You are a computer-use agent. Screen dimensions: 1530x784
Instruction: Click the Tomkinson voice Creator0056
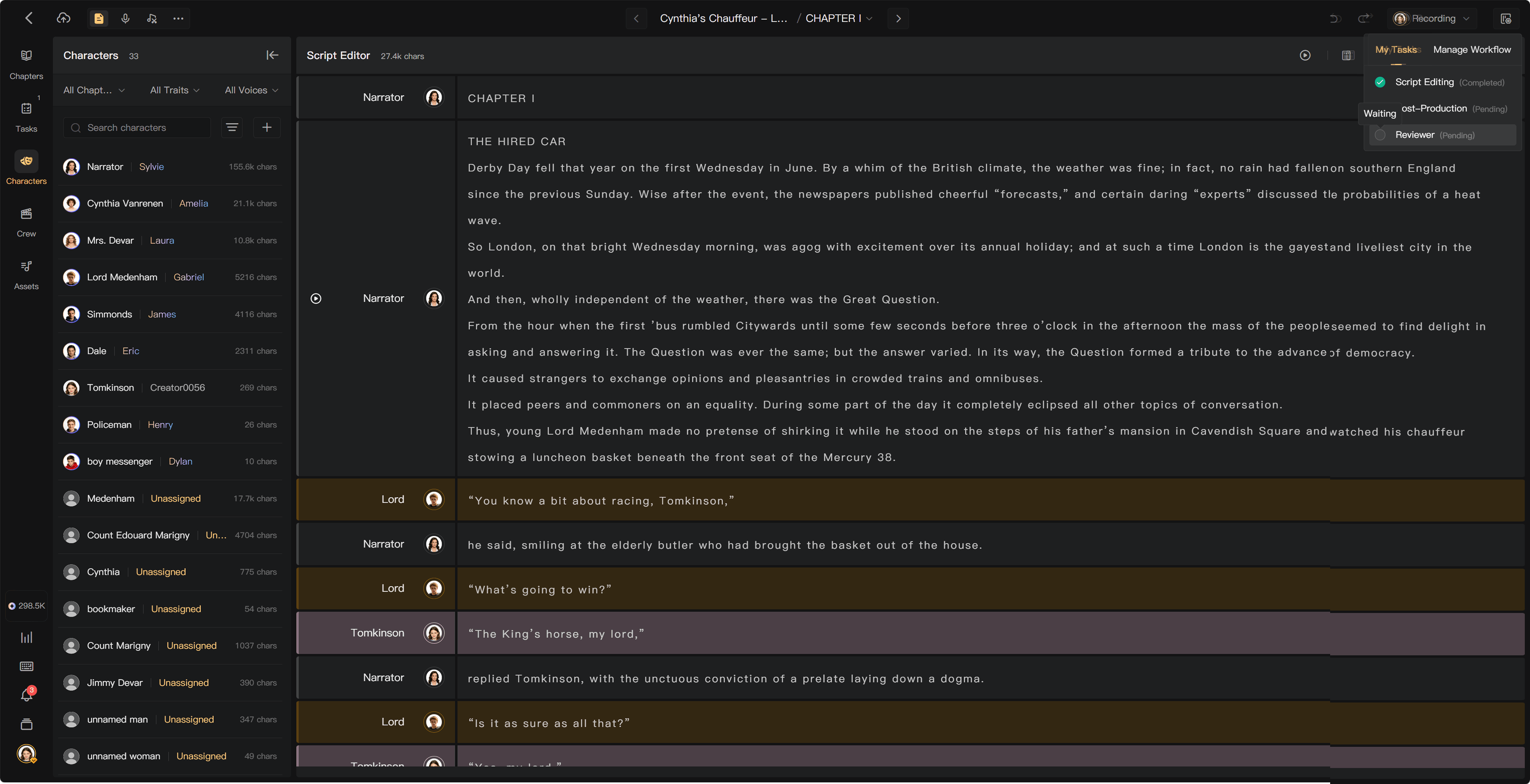(177, 387)
